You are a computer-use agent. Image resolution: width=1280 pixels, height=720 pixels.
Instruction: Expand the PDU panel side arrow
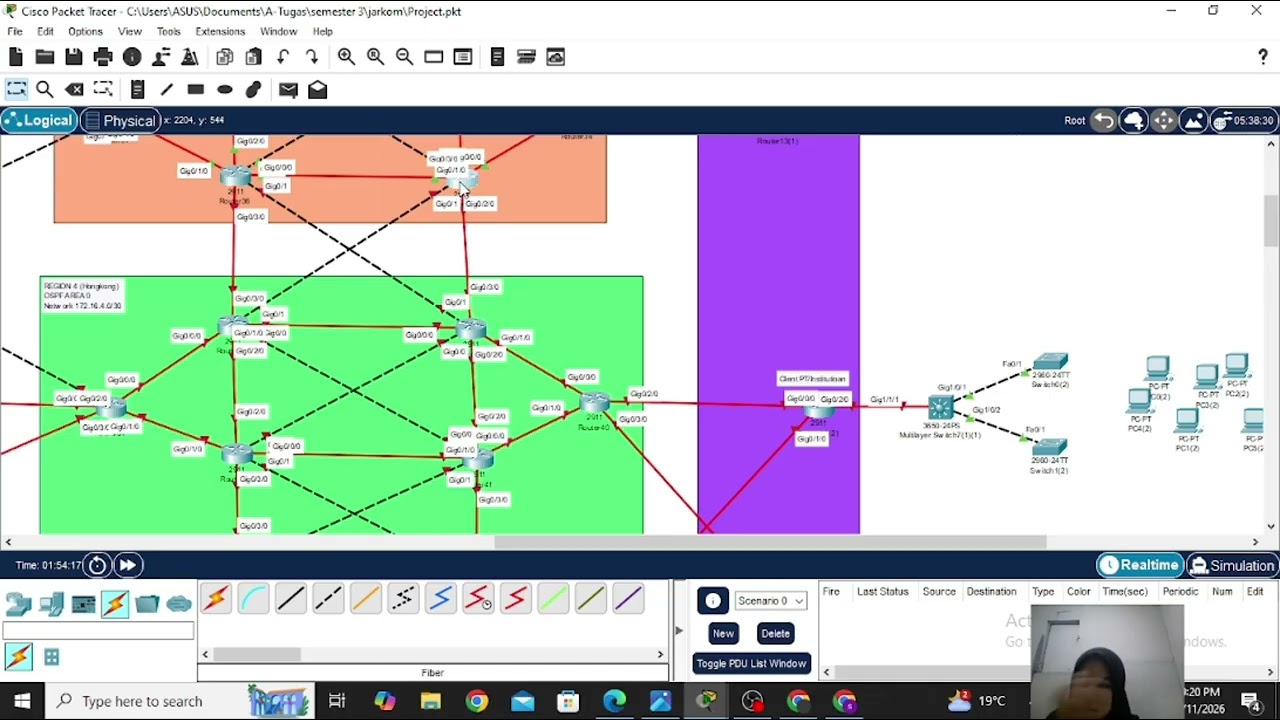(678, 631)
